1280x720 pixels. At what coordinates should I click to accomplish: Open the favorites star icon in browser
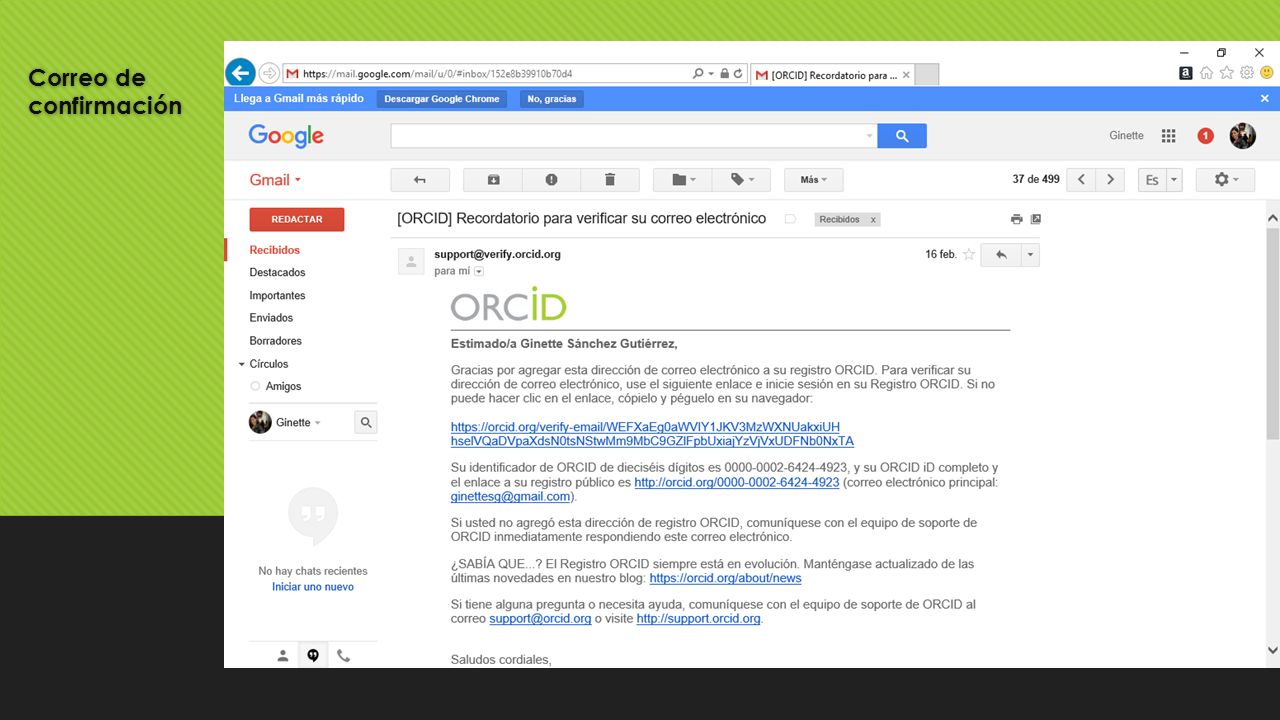(x=1226, y=73)
